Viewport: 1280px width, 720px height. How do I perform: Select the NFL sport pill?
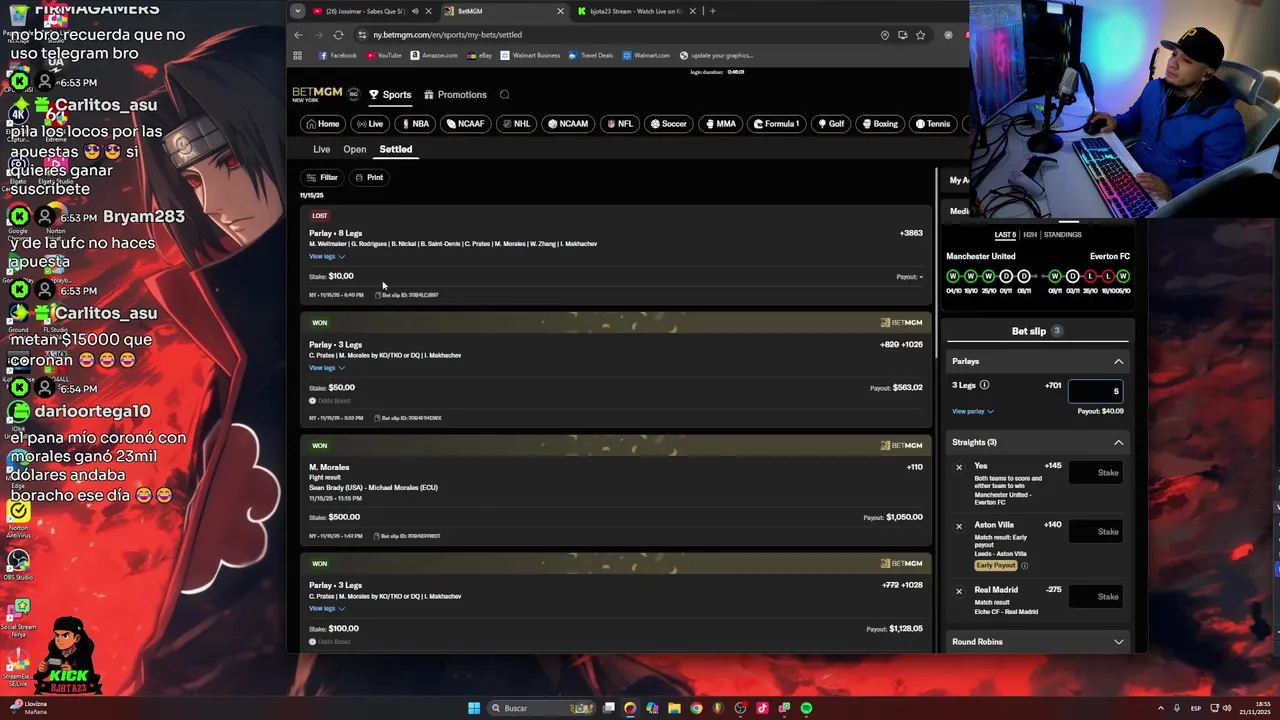[620, 124]
